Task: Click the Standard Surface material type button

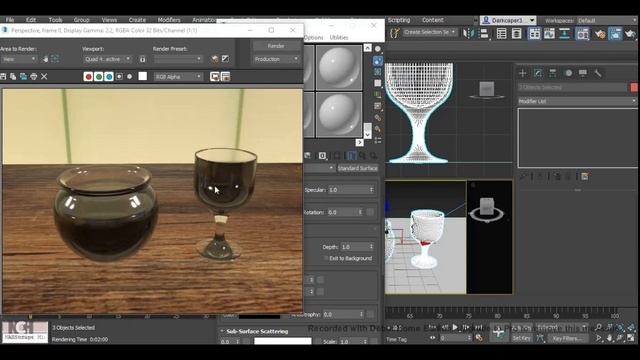Action: [358, 168]
